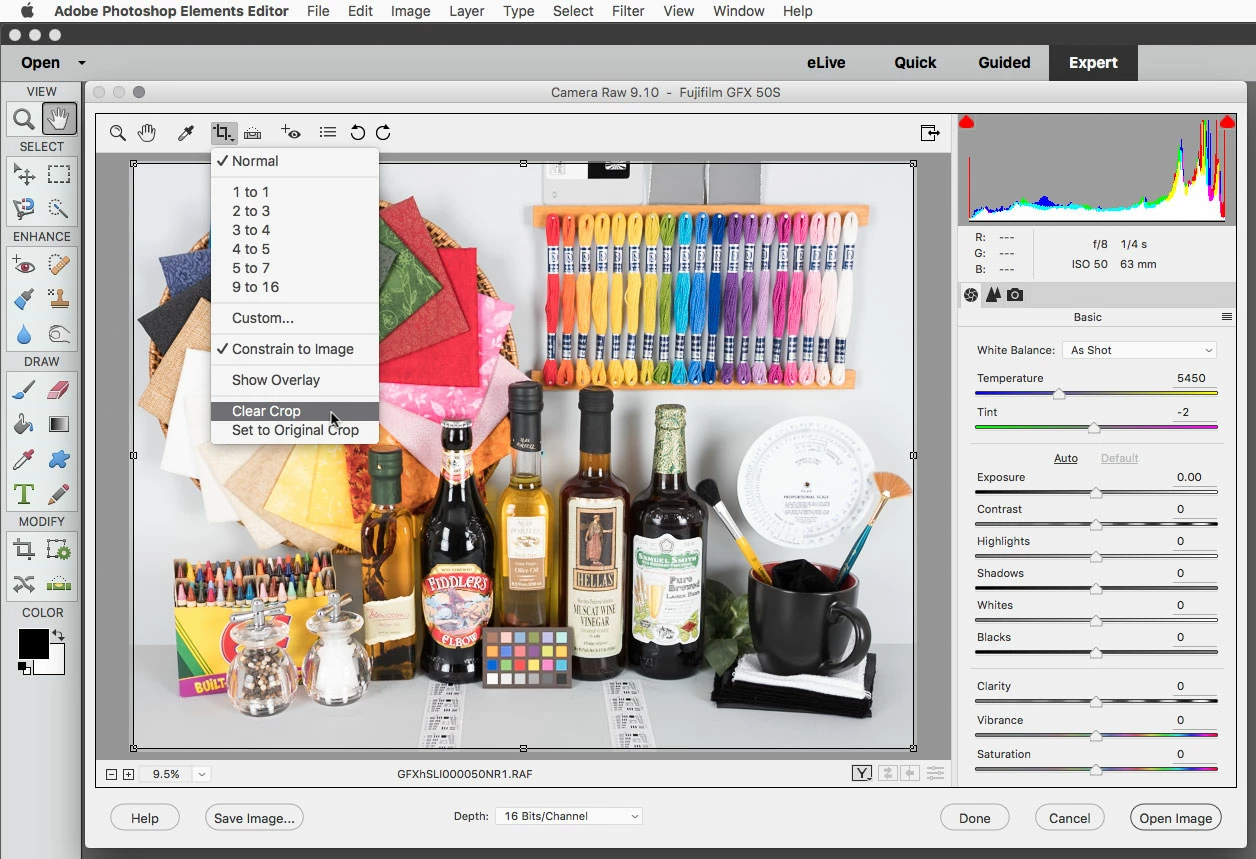Select the Eraser tool
This screenshot has width=1256, height=859.
point(59,390)
